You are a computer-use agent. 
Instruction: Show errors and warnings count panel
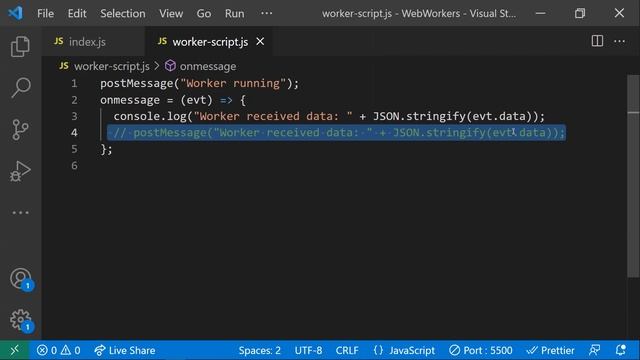click(x=58, y=350)
